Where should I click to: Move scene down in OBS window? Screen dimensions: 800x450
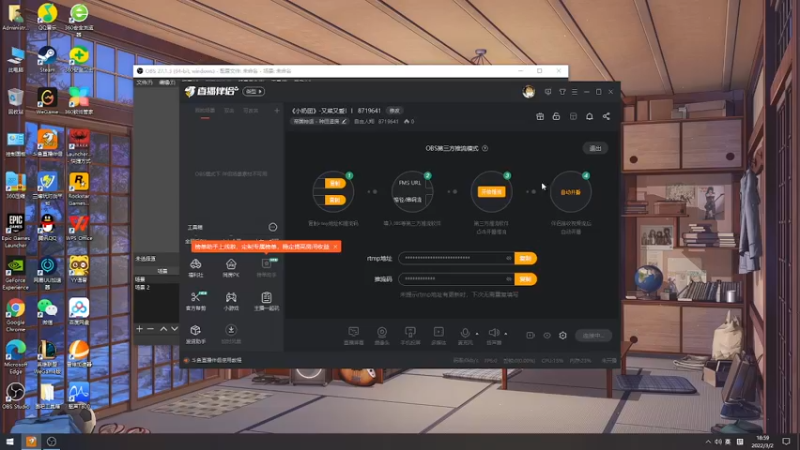pos(174,329)
